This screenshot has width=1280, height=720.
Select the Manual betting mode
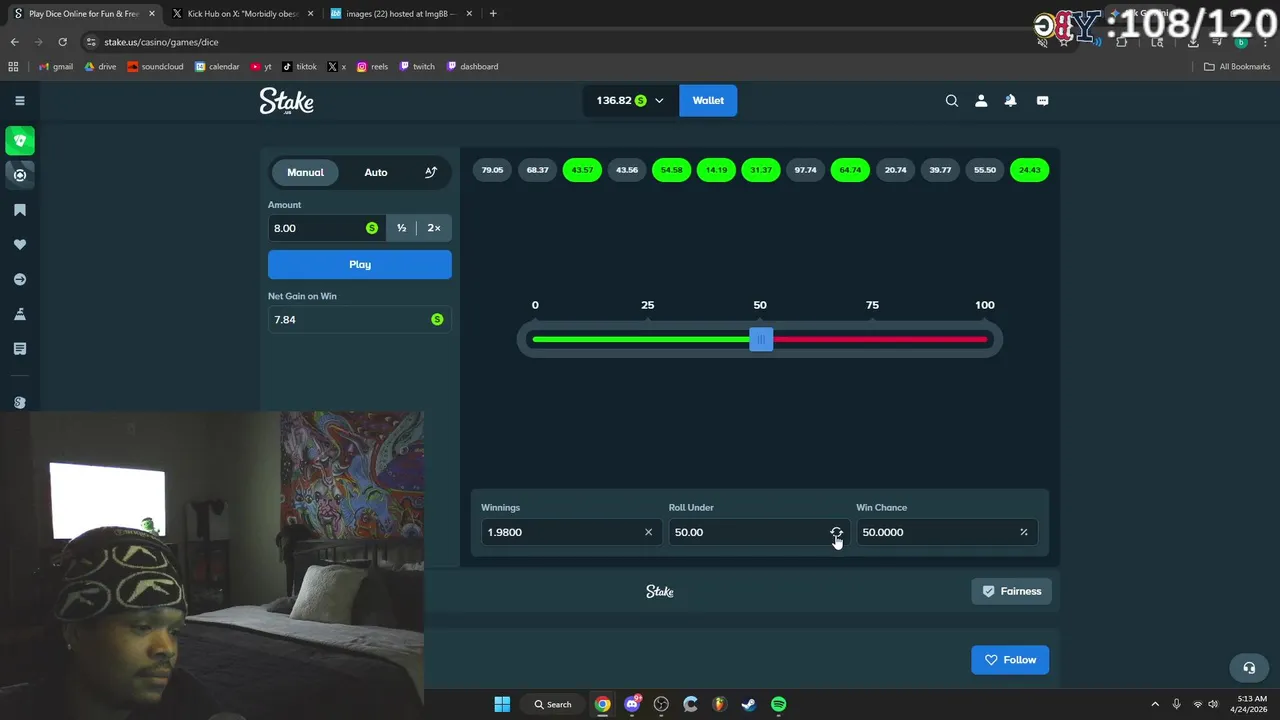(305, 172)
